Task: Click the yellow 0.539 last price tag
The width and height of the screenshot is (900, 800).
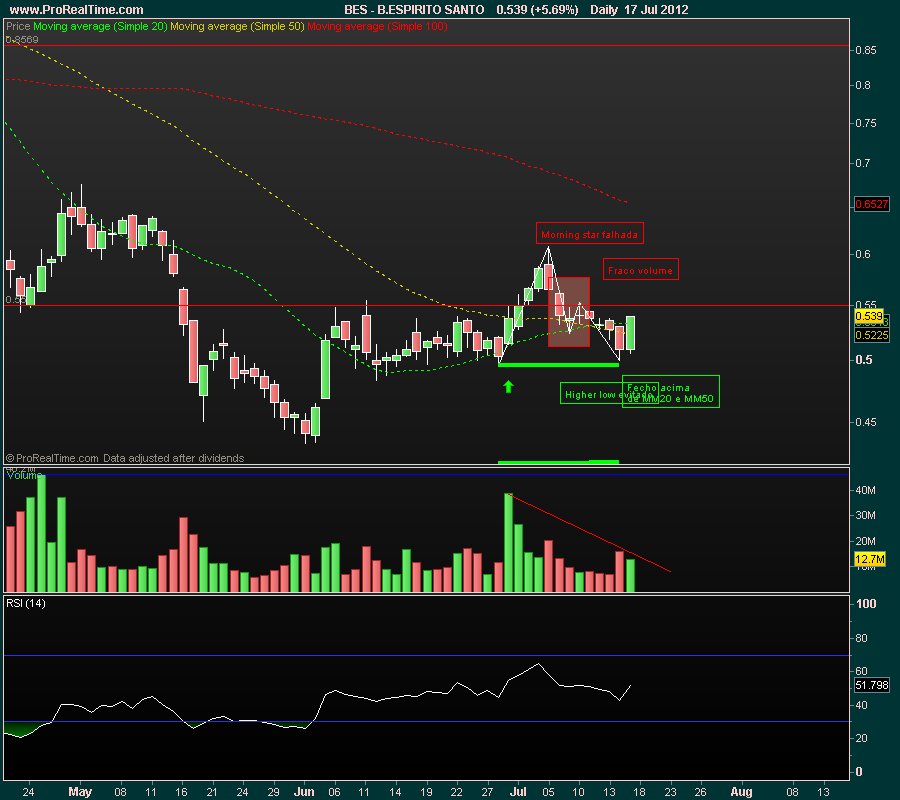Action: coord(869,316)
